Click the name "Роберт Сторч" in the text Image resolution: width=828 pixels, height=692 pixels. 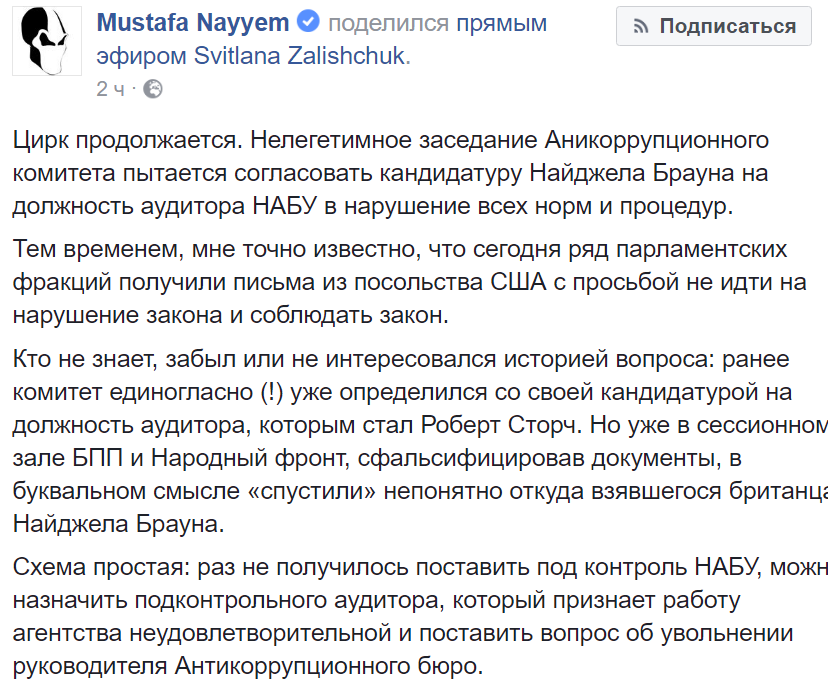tap(501, 425)
